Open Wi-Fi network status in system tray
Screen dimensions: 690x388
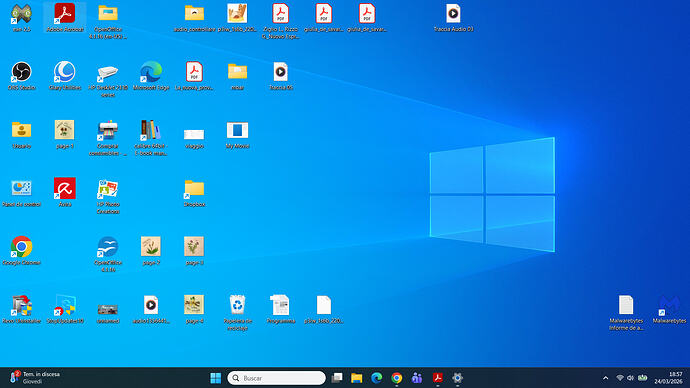[x=620, y=378]
